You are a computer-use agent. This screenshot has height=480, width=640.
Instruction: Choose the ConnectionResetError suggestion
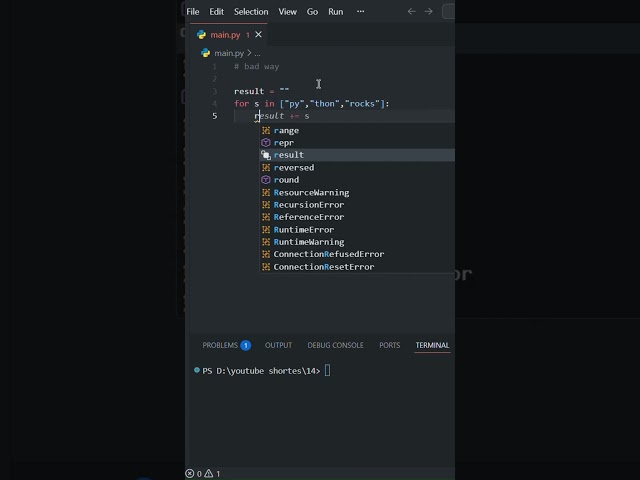click(357, 267)
